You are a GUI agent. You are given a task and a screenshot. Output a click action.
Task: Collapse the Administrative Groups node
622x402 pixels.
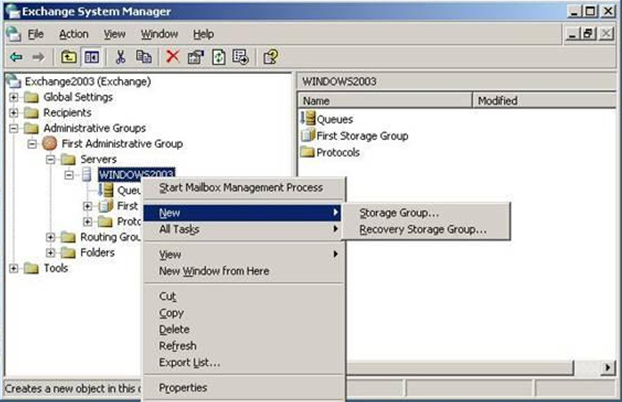[13, 128]
